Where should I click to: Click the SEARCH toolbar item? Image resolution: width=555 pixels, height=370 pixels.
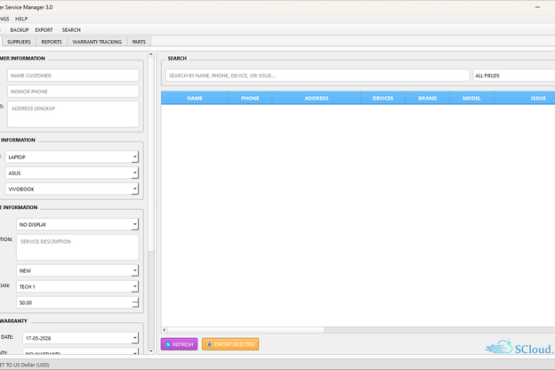(71, 30)
